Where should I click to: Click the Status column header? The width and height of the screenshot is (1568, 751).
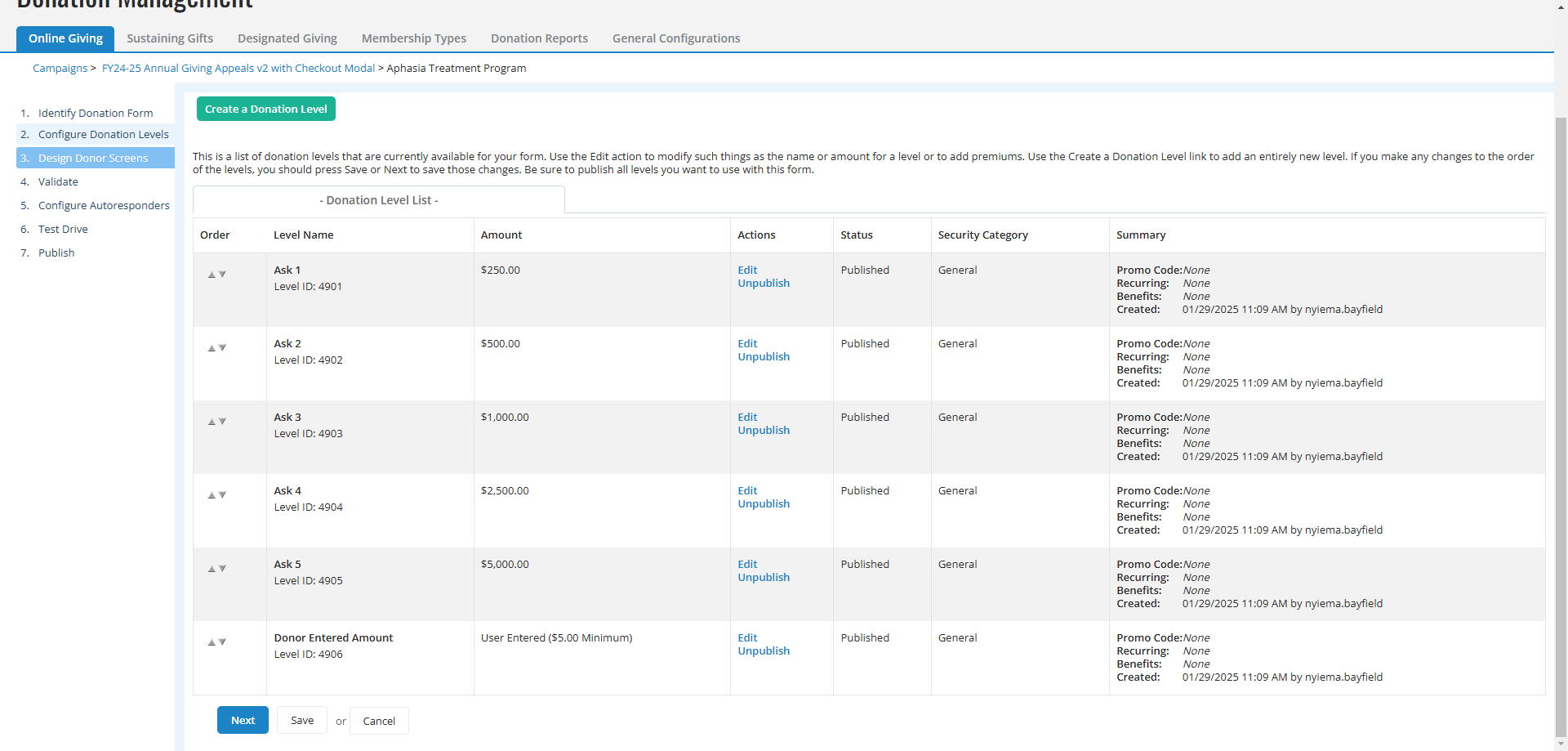857,235
